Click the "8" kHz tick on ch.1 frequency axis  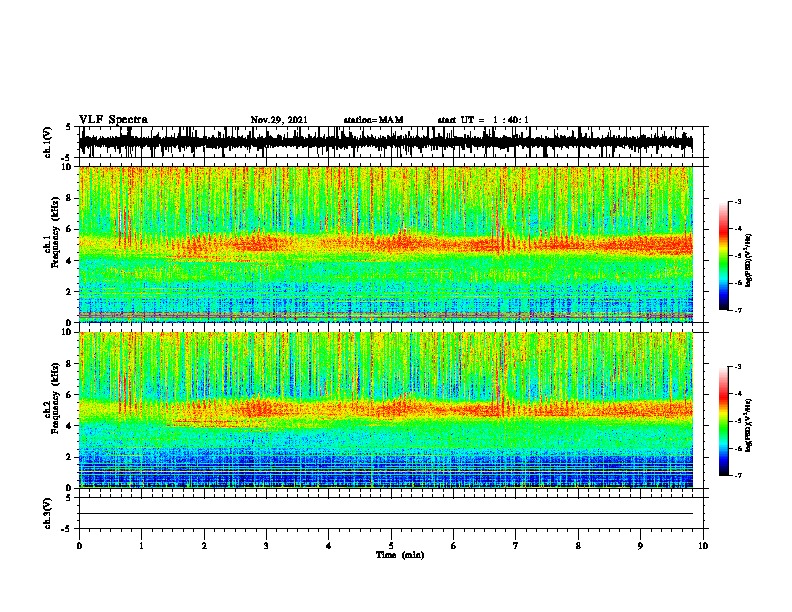click(x=69, y=198)
